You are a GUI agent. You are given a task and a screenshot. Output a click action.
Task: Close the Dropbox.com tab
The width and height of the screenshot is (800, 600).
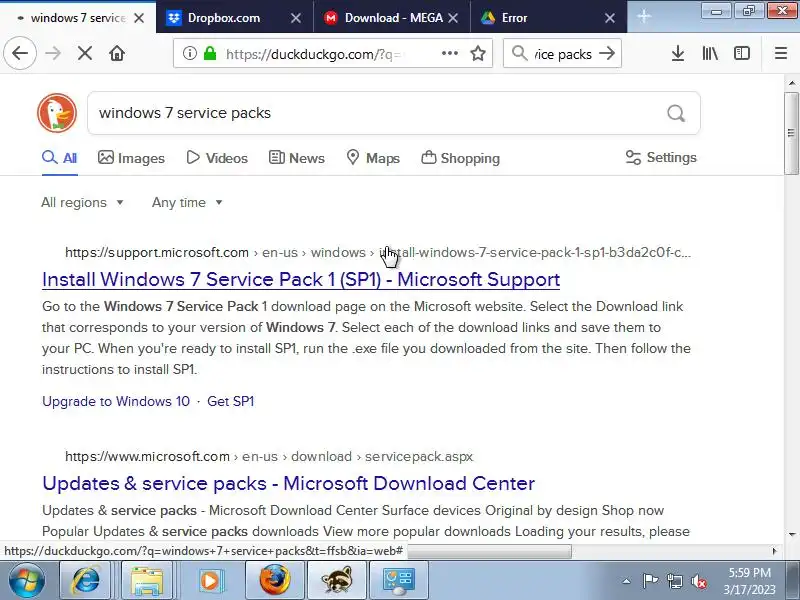pyautogui.click(x=295, y=18)
